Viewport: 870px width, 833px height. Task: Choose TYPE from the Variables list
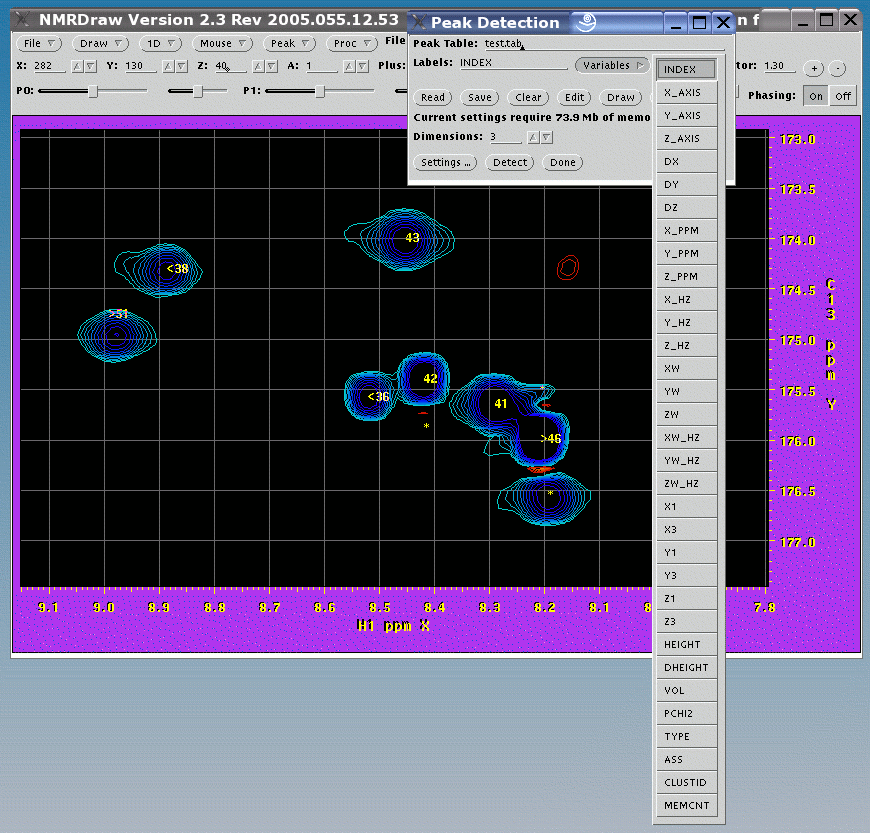click(x=686, y=736)
